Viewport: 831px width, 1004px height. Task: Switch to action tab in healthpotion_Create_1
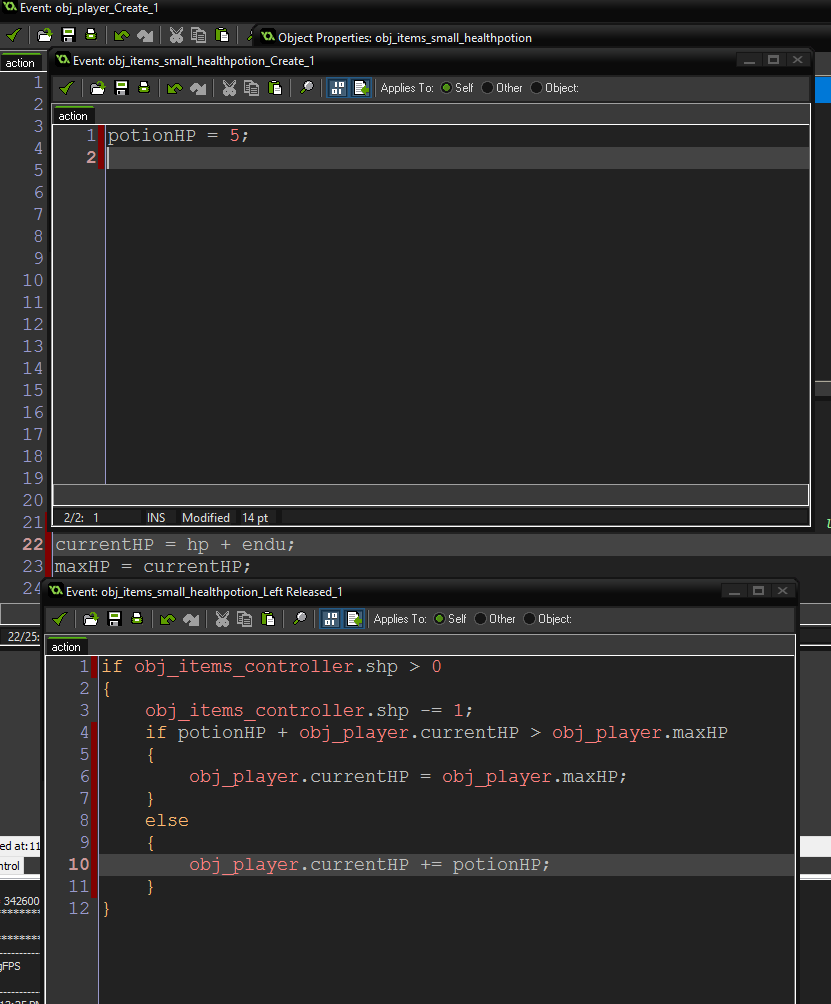(x=73, y=116)
